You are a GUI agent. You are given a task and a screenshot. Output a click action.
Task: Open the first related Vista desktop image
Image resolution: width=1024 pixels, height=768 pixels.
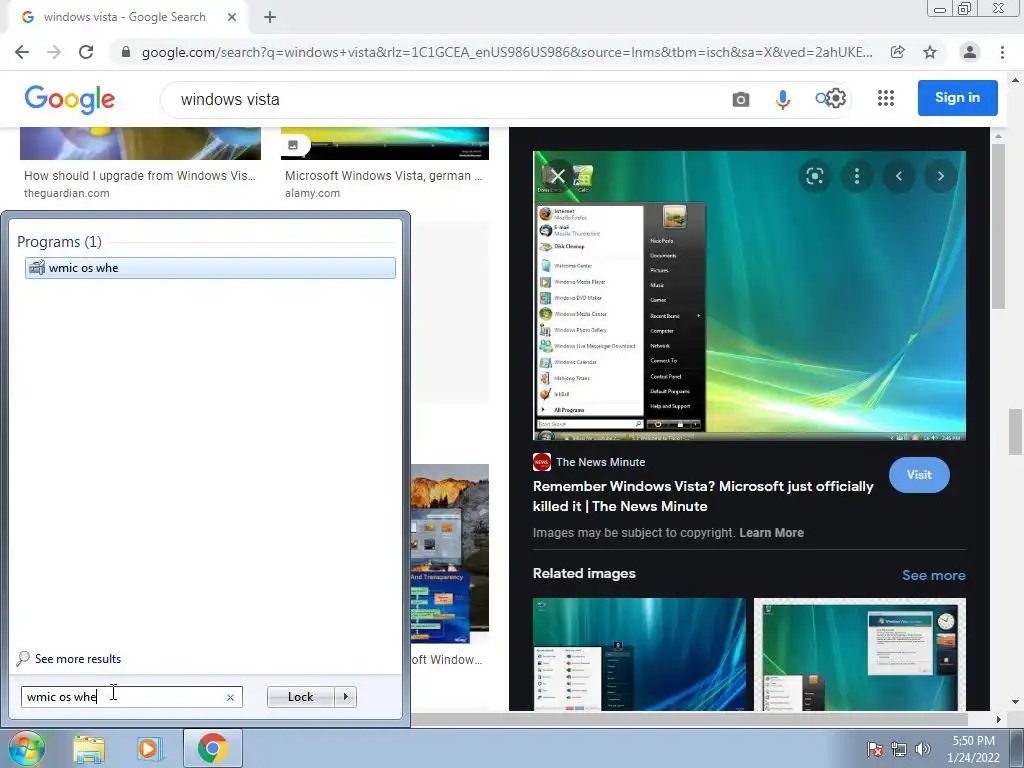coord(639,654)
